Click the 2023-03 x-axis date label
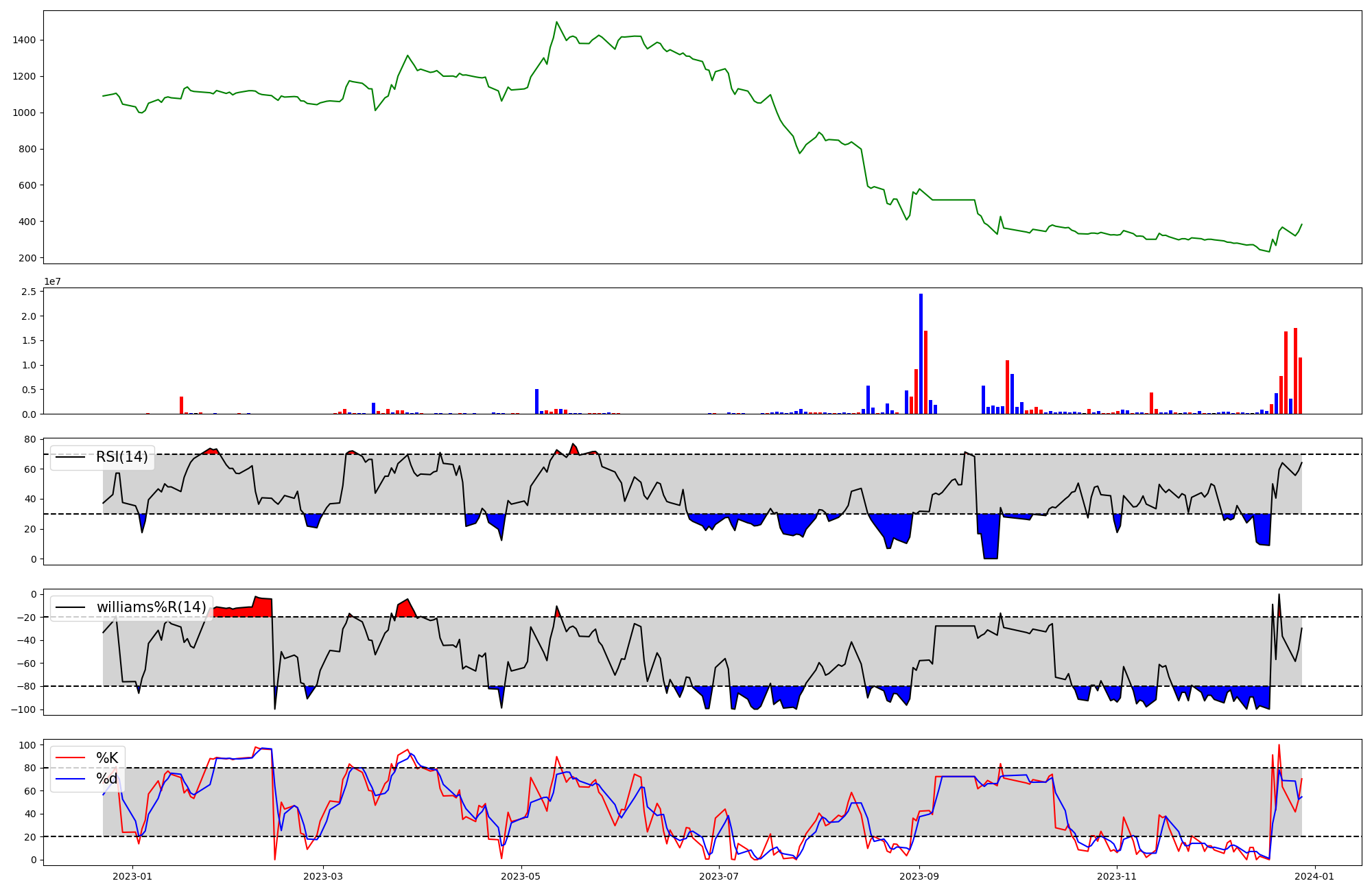 [322, 876]
